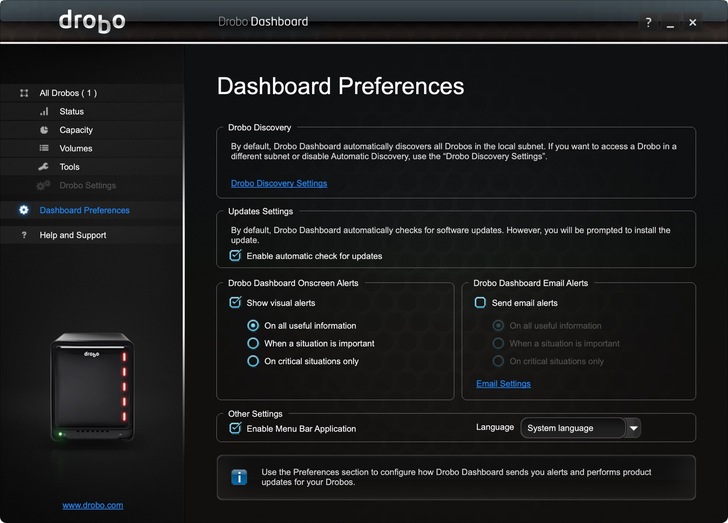728x523 pixels.
Task: Expand the All Drobos (1) list
Action: point(68,93)
